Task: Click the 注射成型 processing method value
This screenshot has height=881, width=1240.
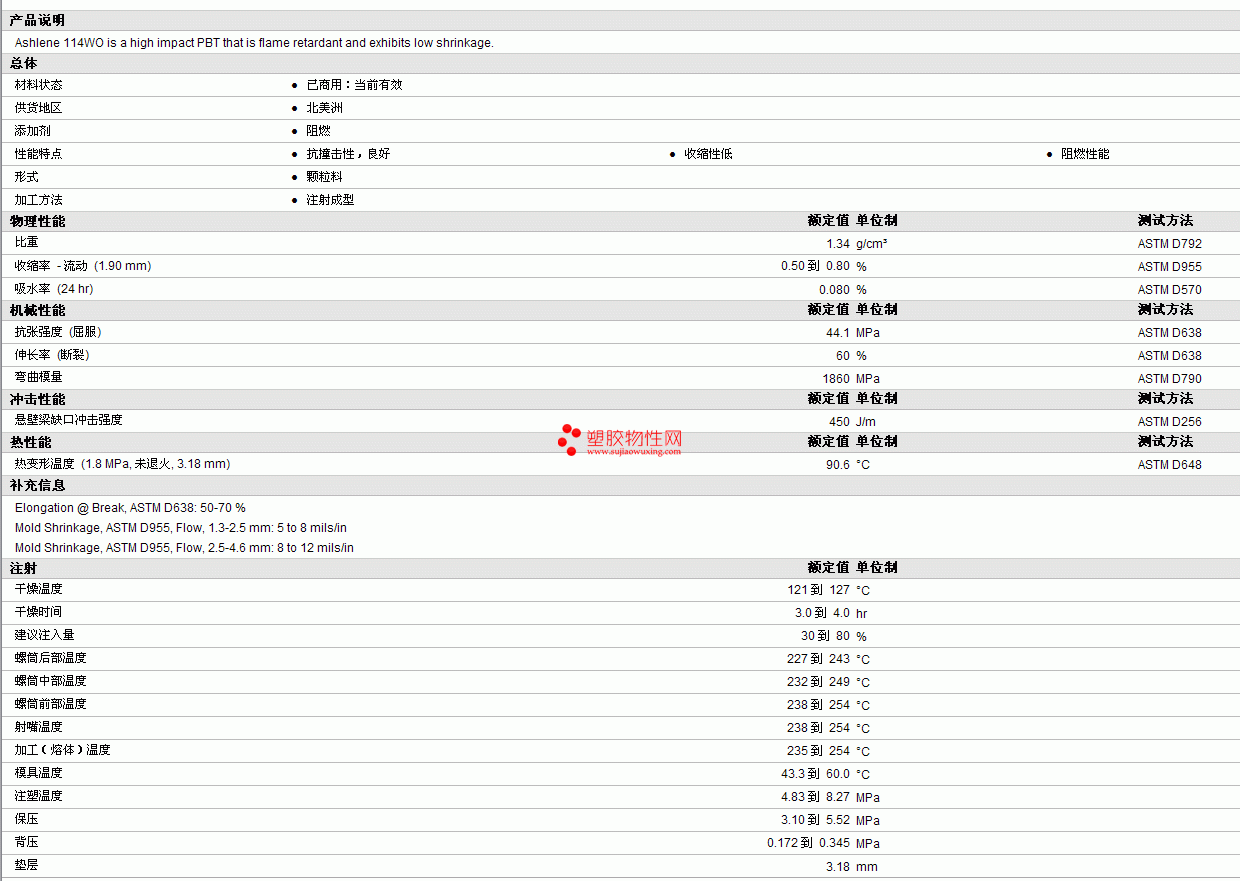Action: click(330, 200)
